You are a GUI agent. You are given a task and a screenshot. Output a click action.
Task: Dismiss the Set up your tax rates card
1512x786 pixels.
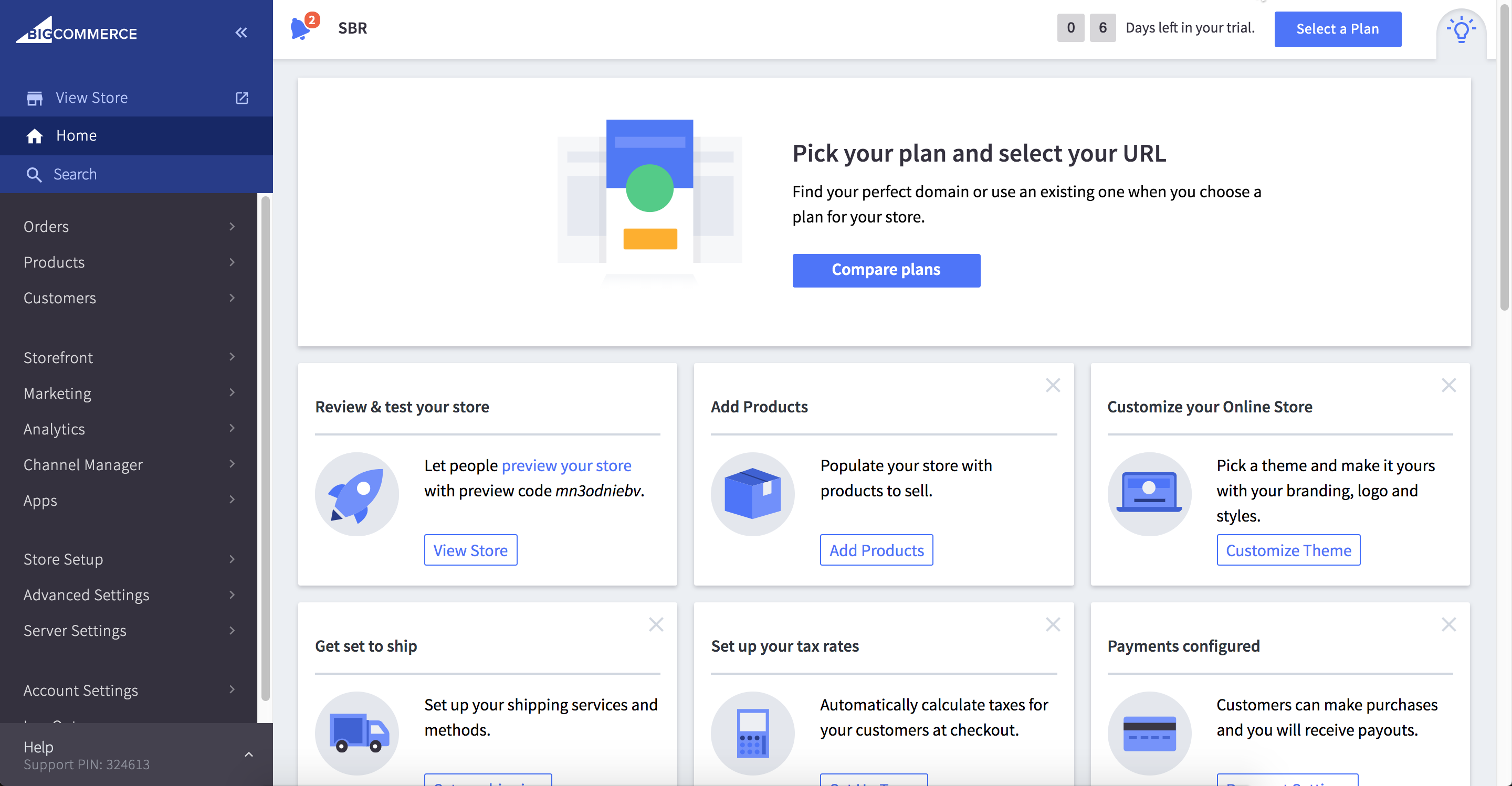[x=1053, y=625]
